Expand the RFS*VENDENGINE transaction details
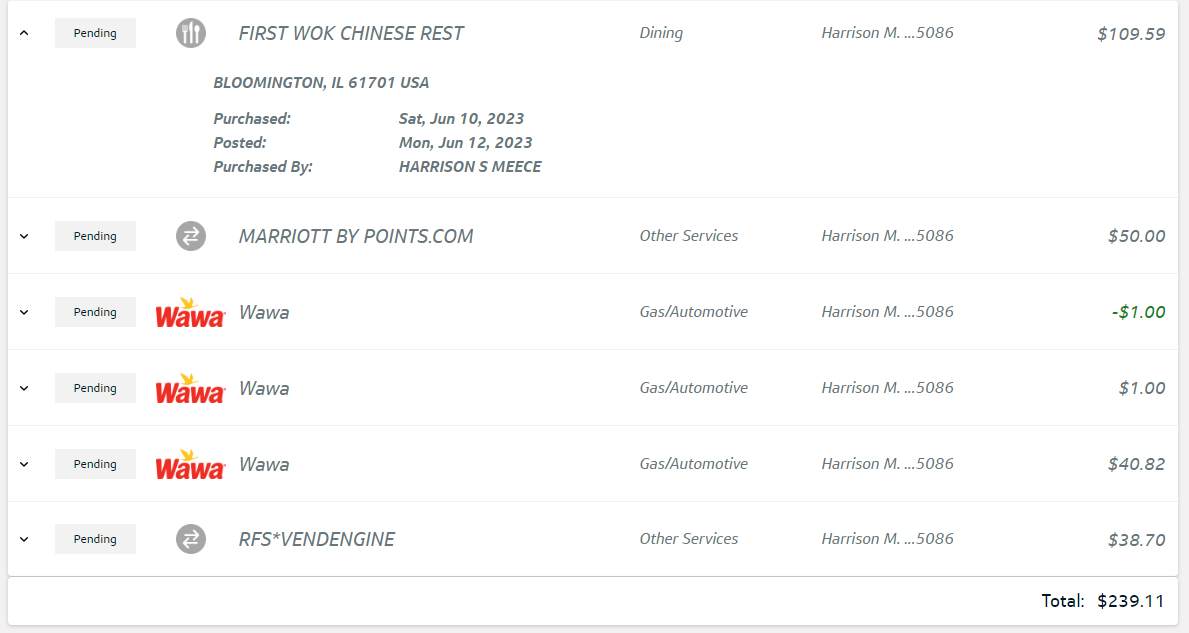Image resolution: width=1189 pixels, height=633 pixels. click(25, 539)
